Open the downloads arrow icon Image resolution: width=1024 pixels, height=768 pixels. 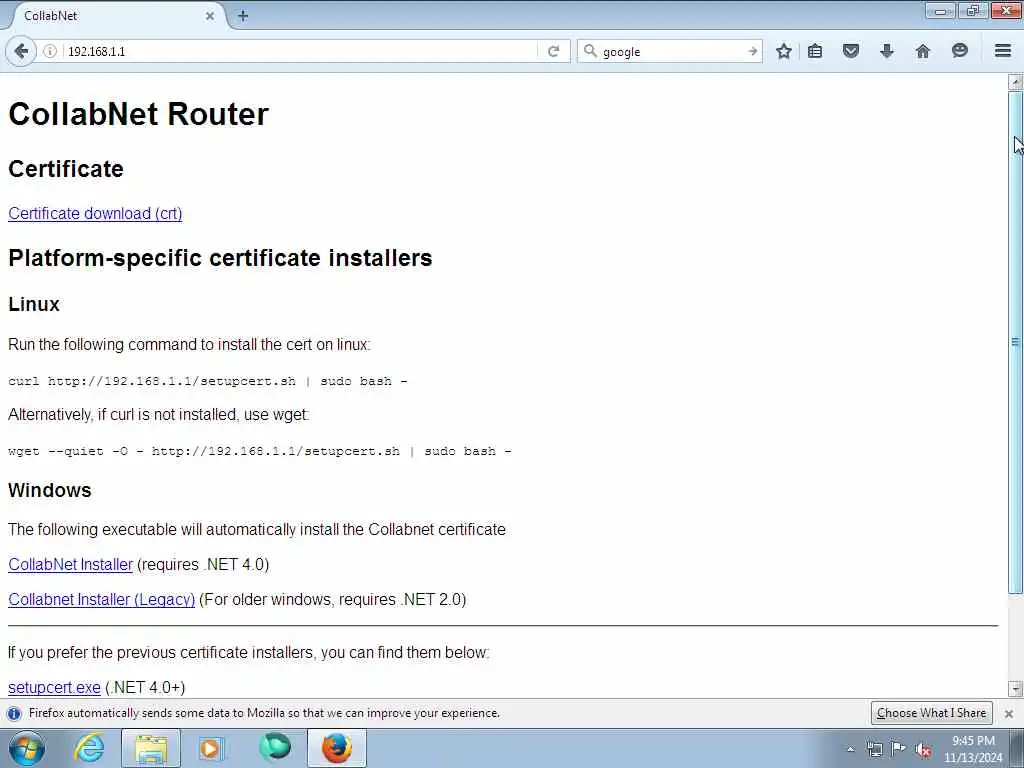[x=886, y=51]
